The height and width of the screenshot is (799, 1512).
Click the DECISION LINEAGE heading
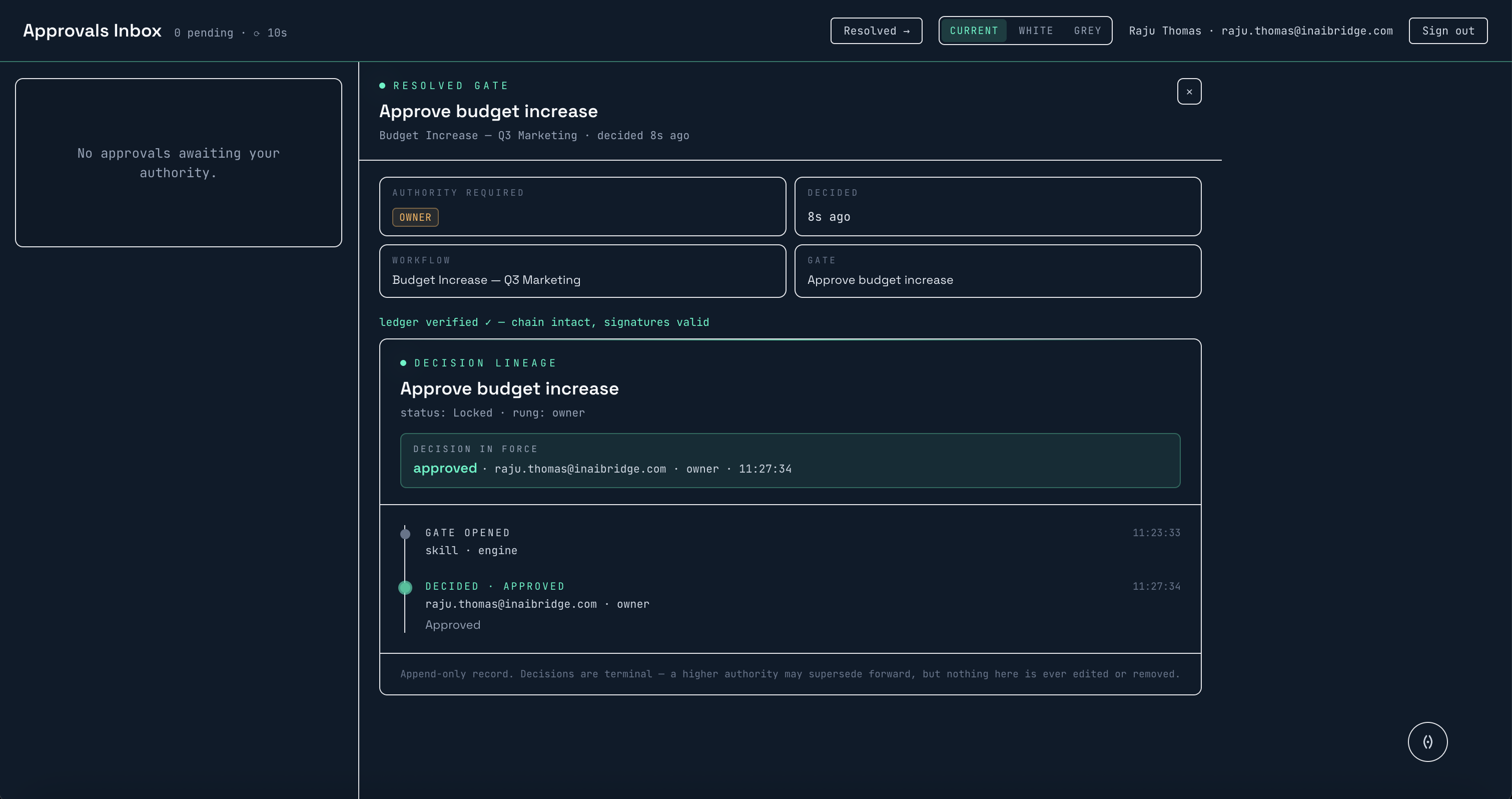485,363
